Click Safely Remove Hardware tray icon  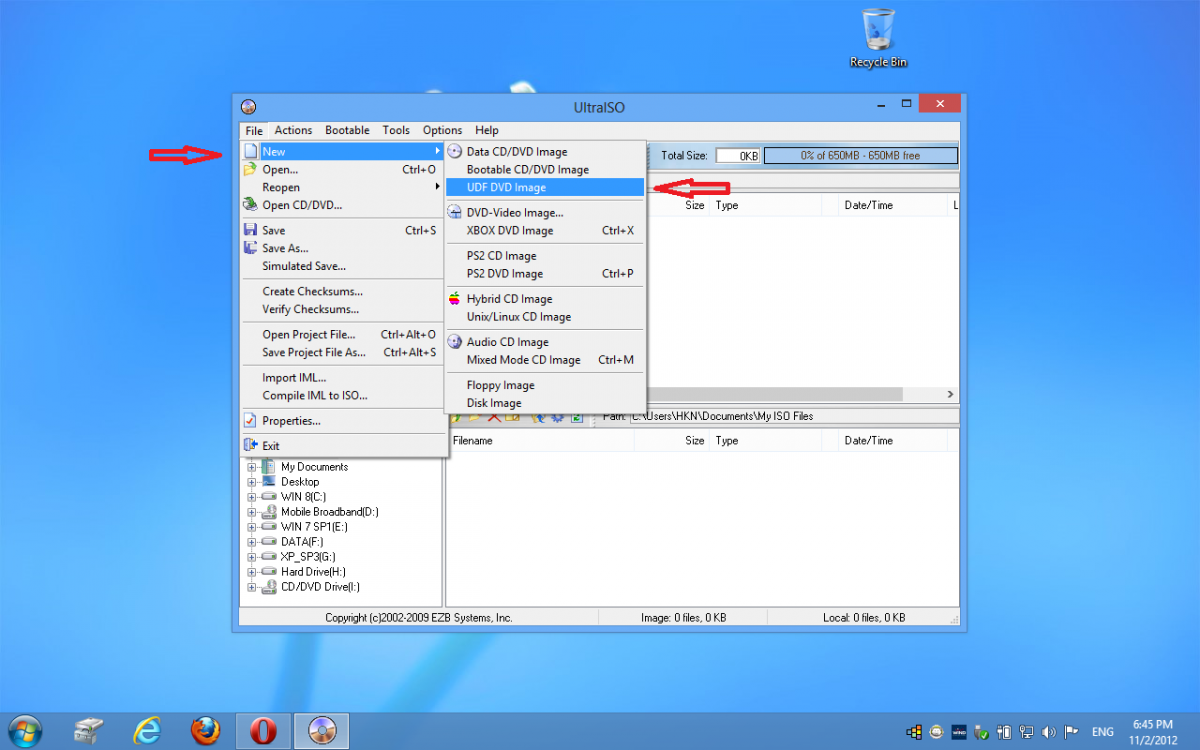[x=983, y=731]
